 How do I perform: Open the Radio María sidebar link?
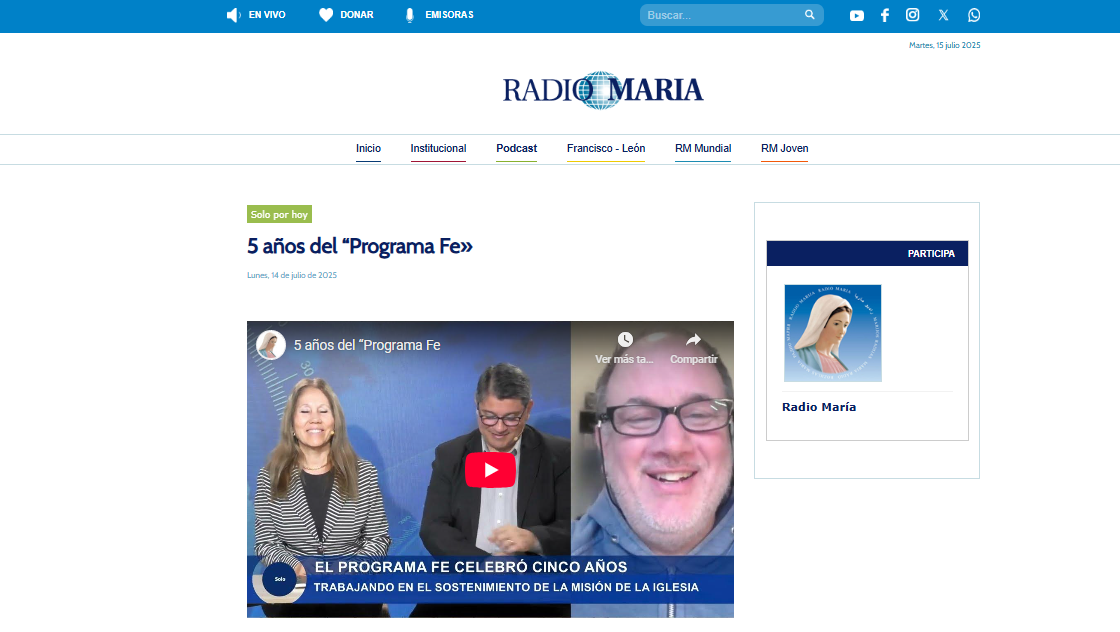click(819, 407)
